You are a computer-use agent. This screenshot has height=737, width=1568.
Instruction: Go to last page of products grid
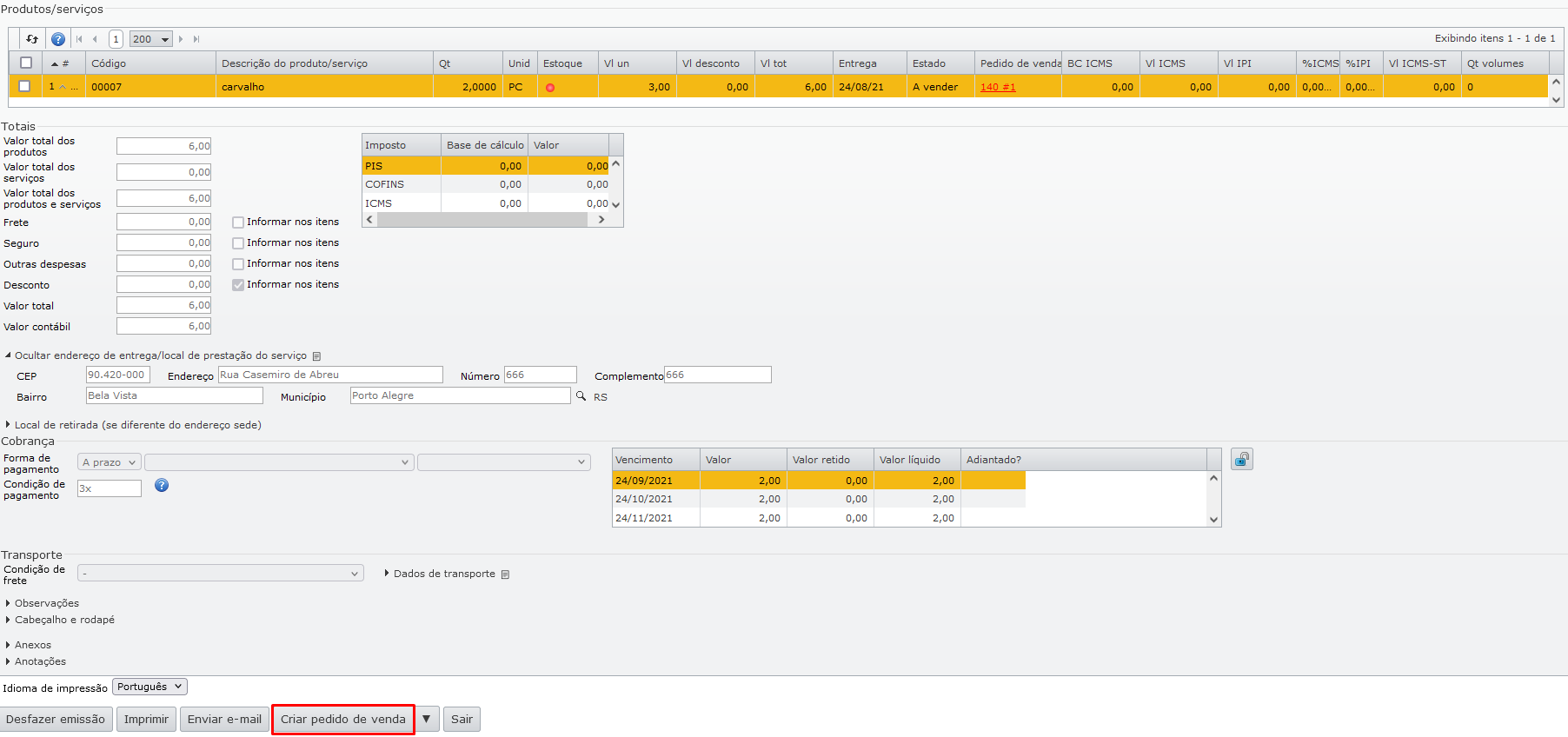[196, 39]
